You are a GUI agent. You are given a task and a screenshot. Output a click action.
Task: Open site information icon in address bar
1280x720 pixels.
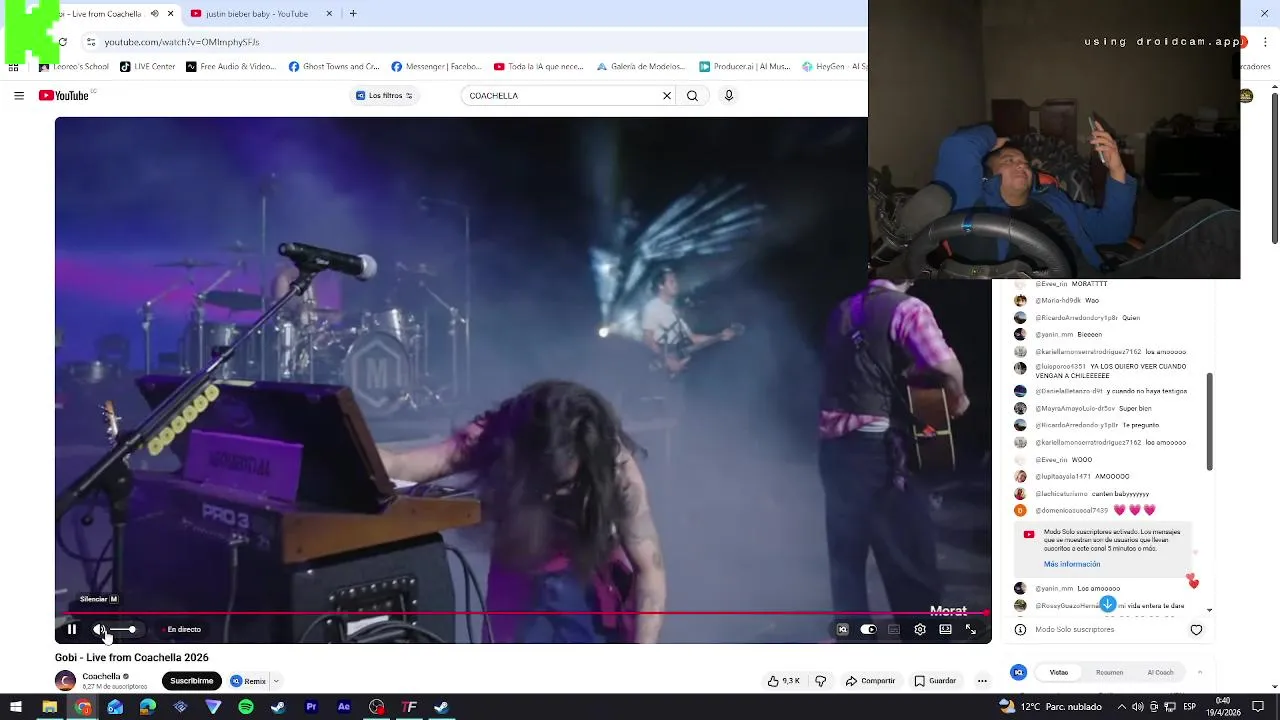click(x=91, y=42)
